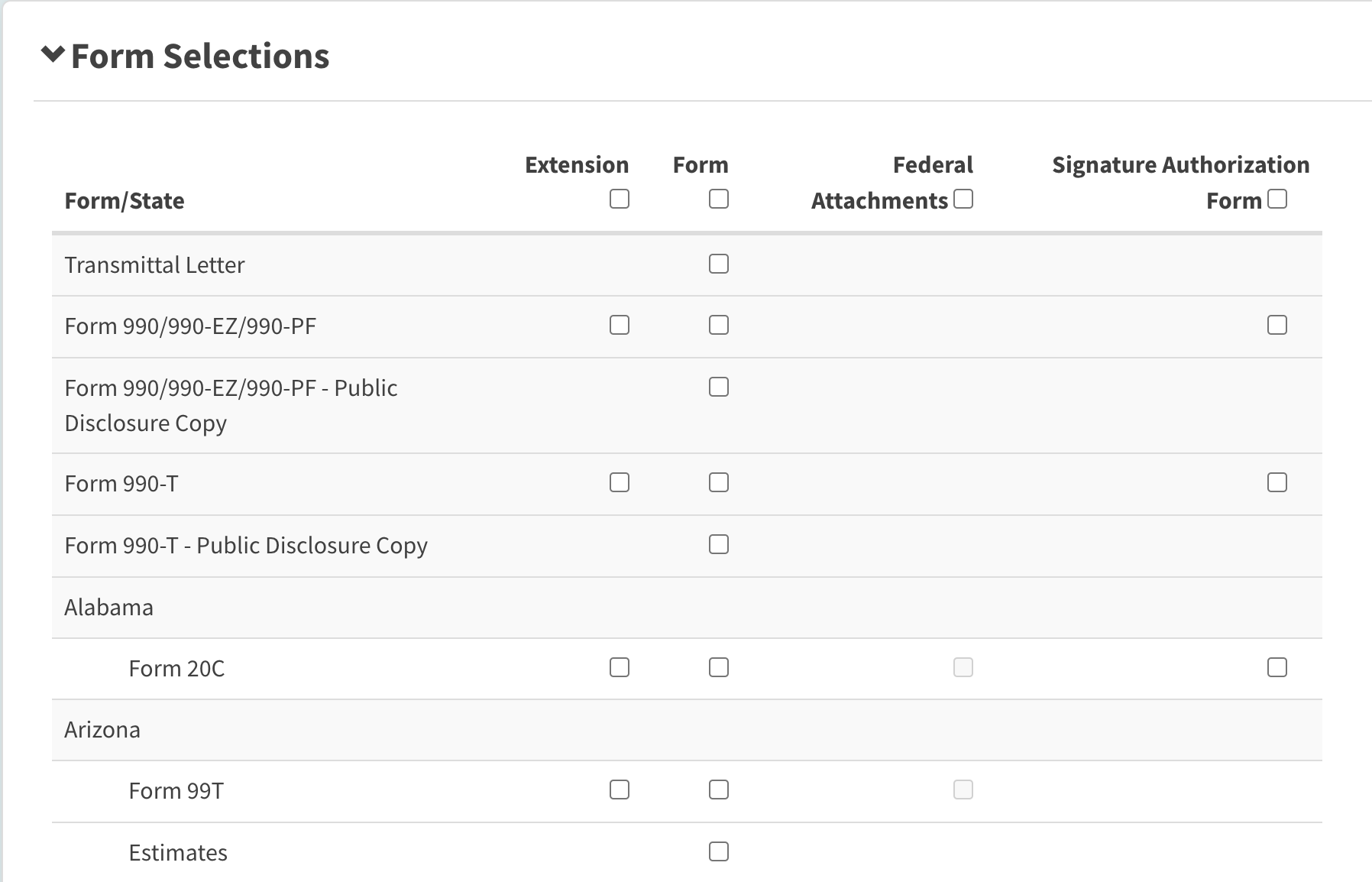Select Form for 990/990-EZ/990-PF Public Disclosure Copy
The width and height of the screenshot is (1372, 882).
(719, 387)
